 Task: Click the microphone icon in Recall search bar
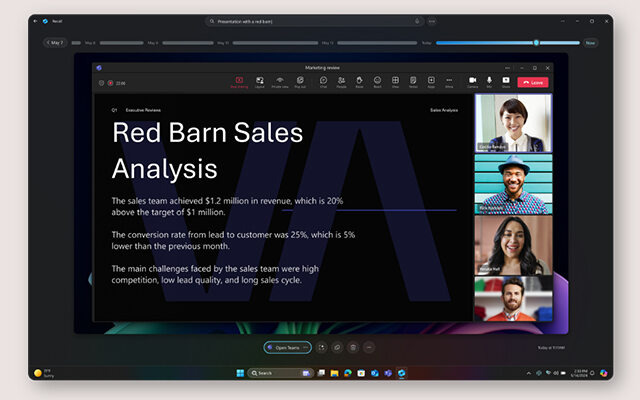click(x=417, y=21)
